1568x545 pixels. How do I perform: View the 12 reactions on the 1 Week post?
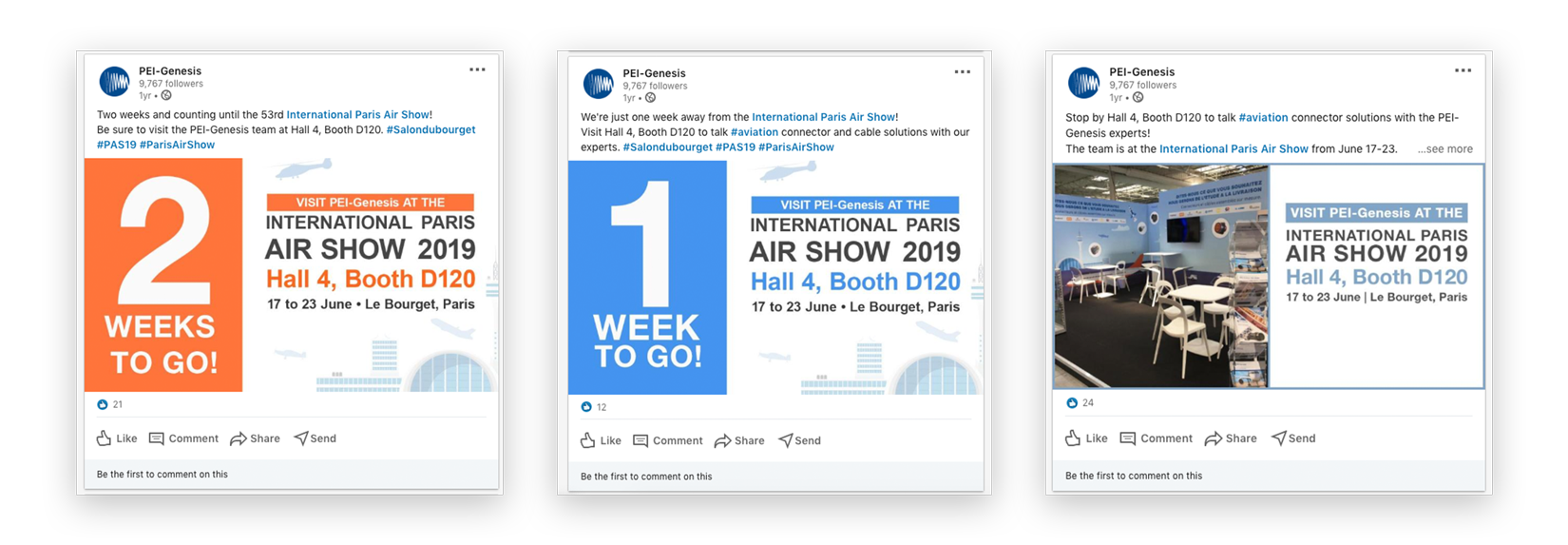coord(594,407)
